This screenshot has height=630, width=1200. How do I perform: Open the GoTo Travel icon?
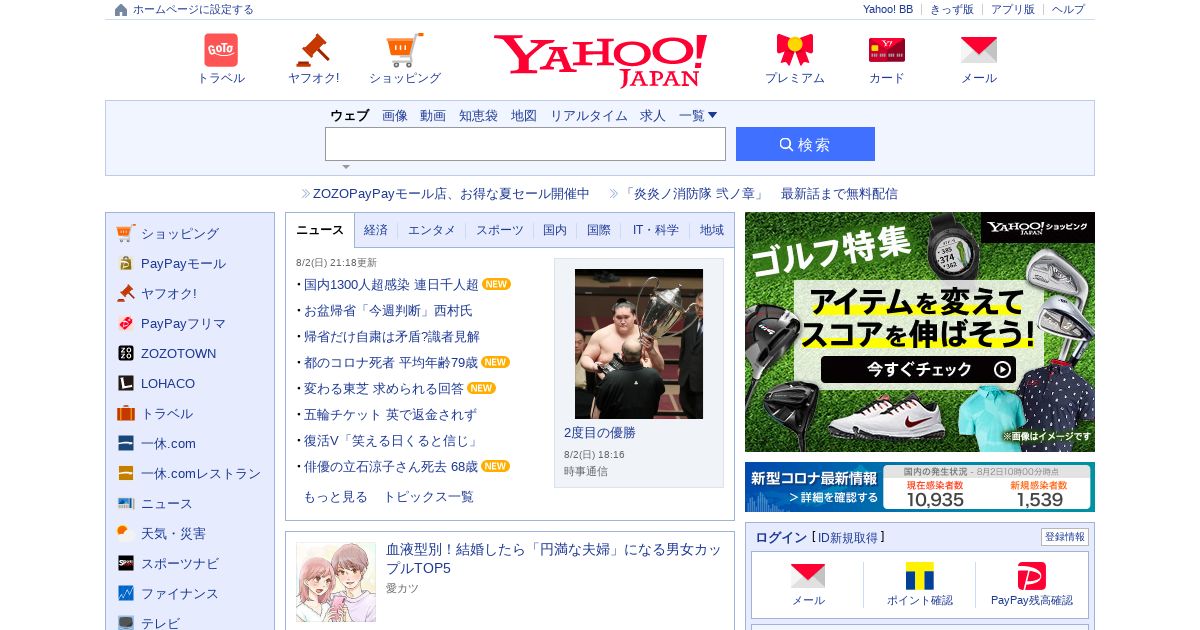[x=221, y=50]
